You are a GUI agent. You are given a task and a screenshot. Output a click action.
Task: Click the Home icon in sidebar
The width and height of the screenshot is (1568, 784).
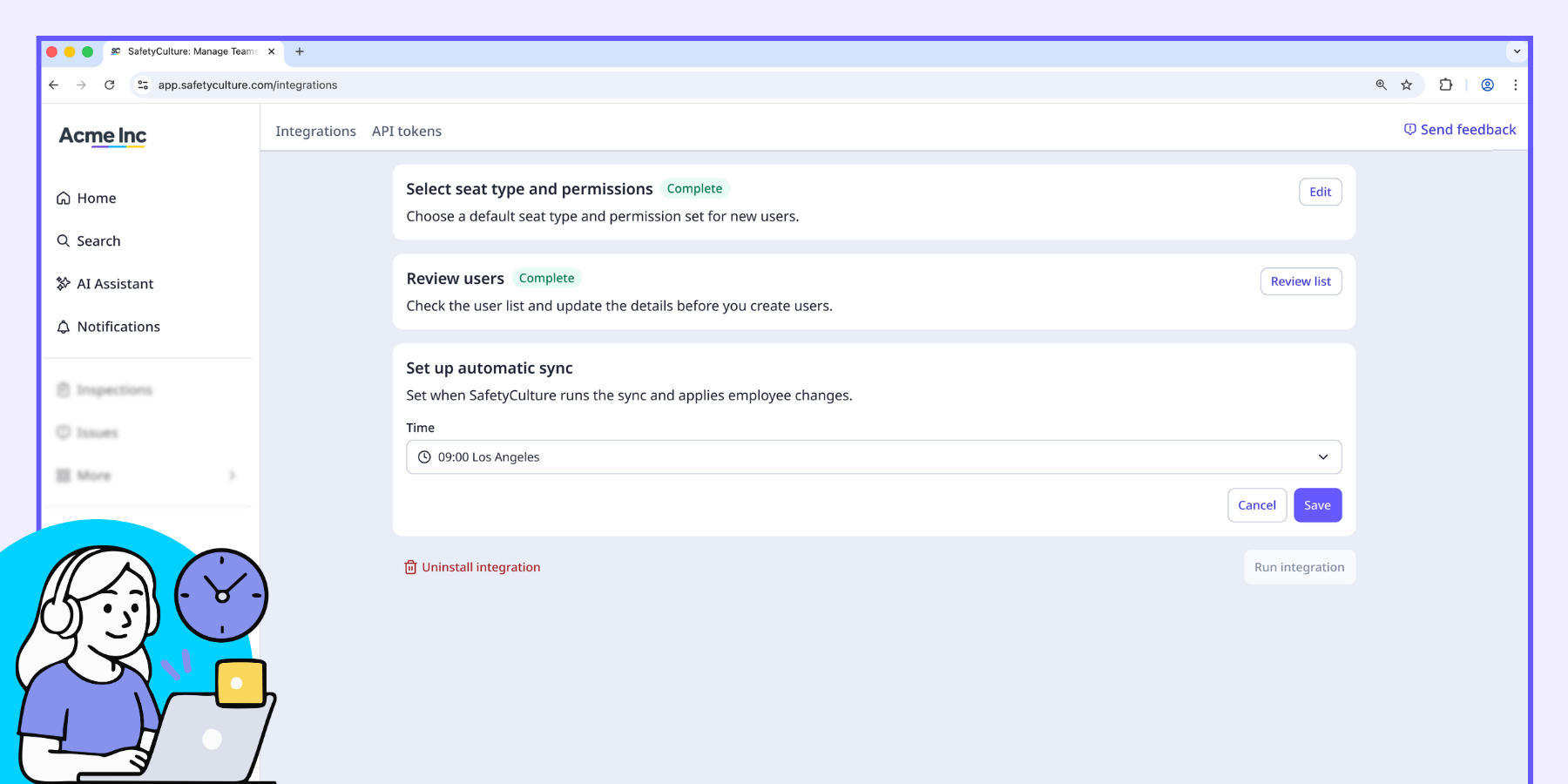[64, 199]
